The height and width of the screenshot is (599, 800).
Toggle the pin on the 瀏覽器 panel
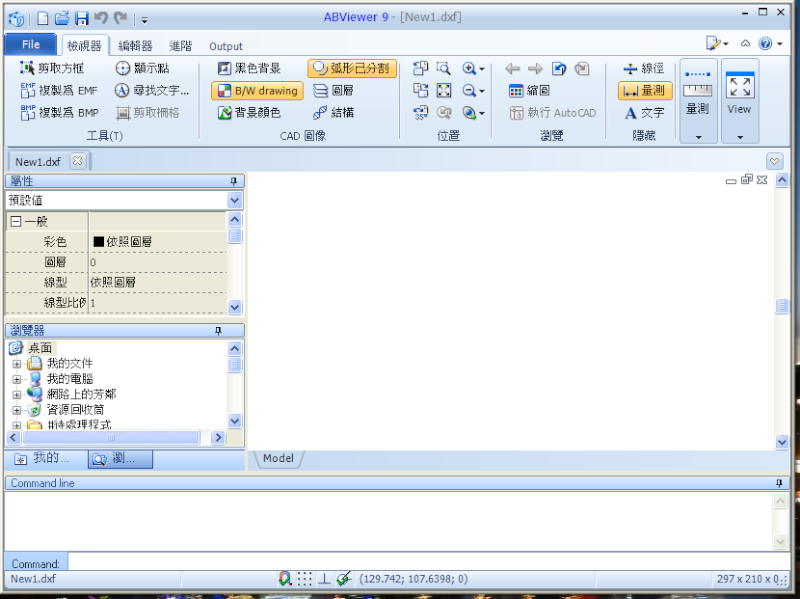[218, 331]
